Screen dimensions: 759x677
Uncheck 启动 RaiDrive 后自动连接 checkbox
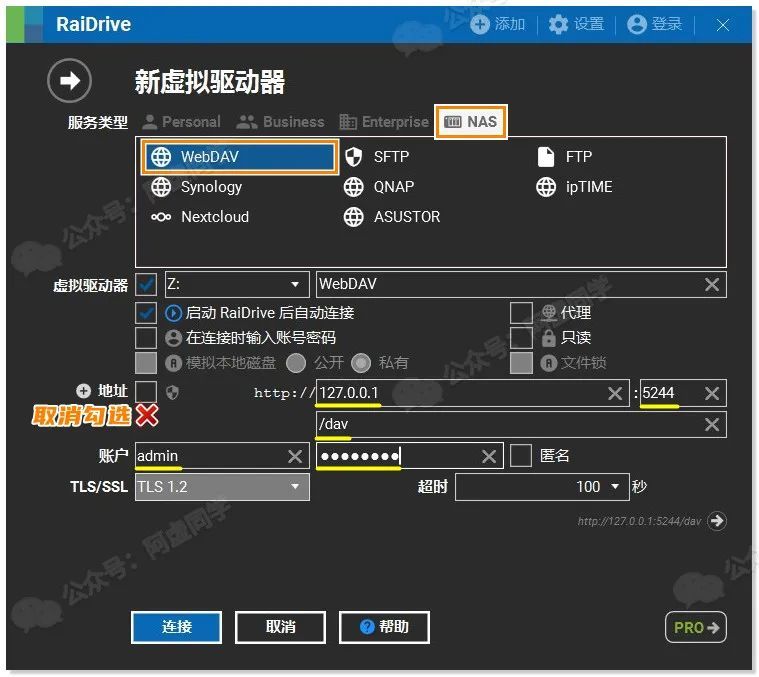coord(146,313)
